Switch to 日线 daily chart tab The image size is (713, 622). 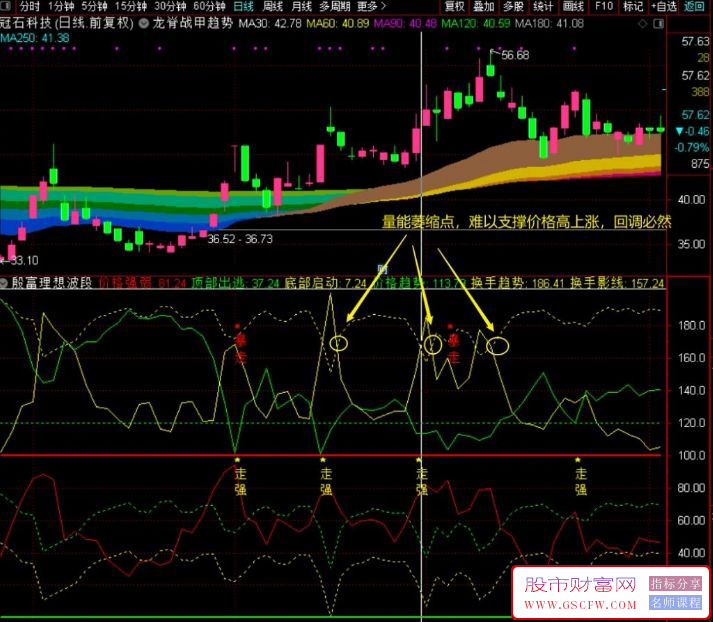(243, 6)
